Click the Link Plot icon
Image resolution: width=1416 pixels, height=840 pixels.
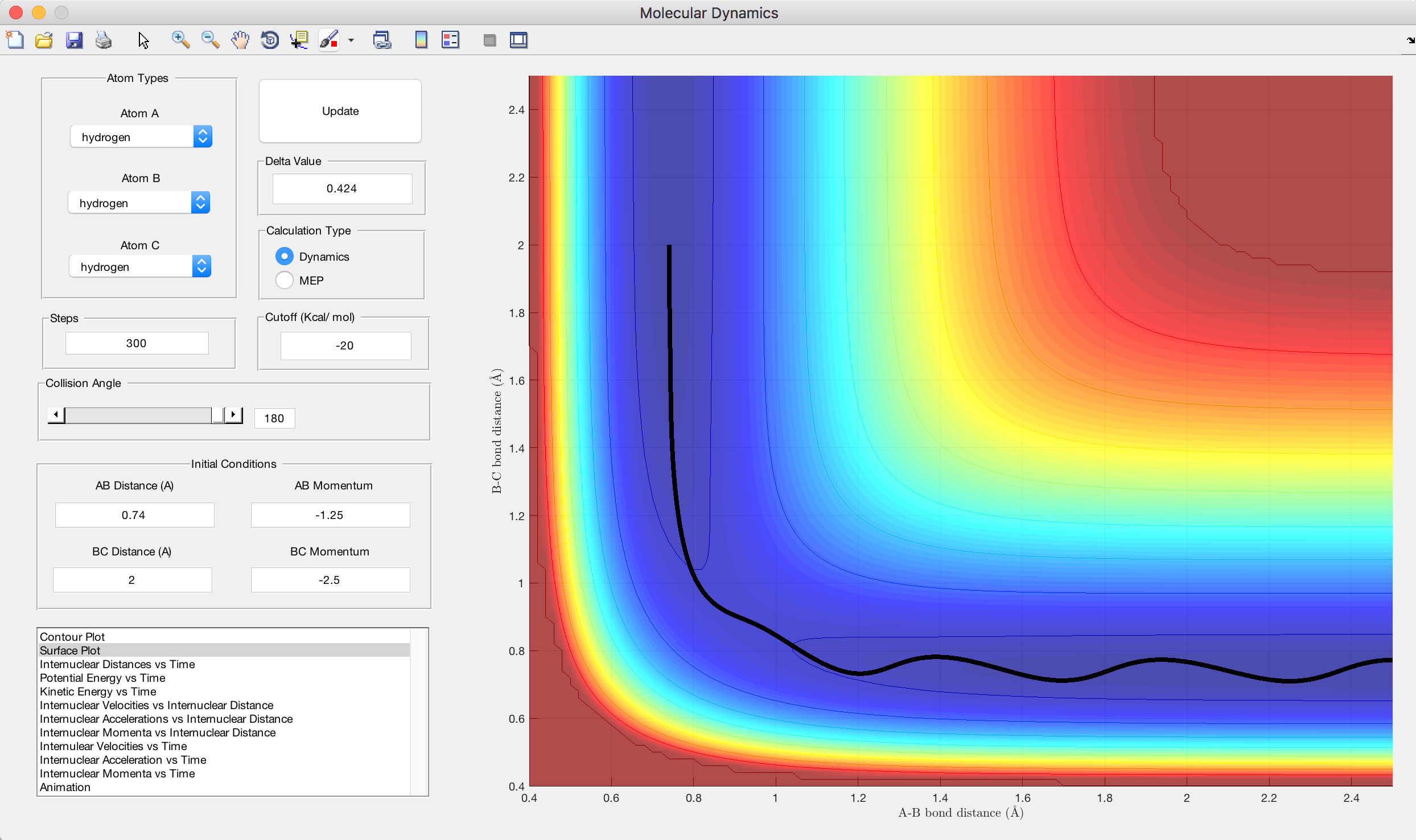[382, 40]
